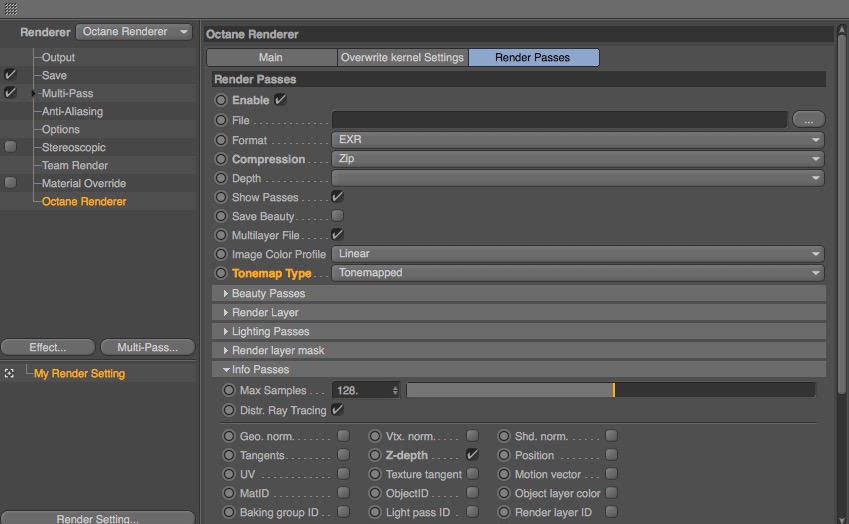
Task: Toggle the Show Passes checkbox
Action: [x=337, y=196]
